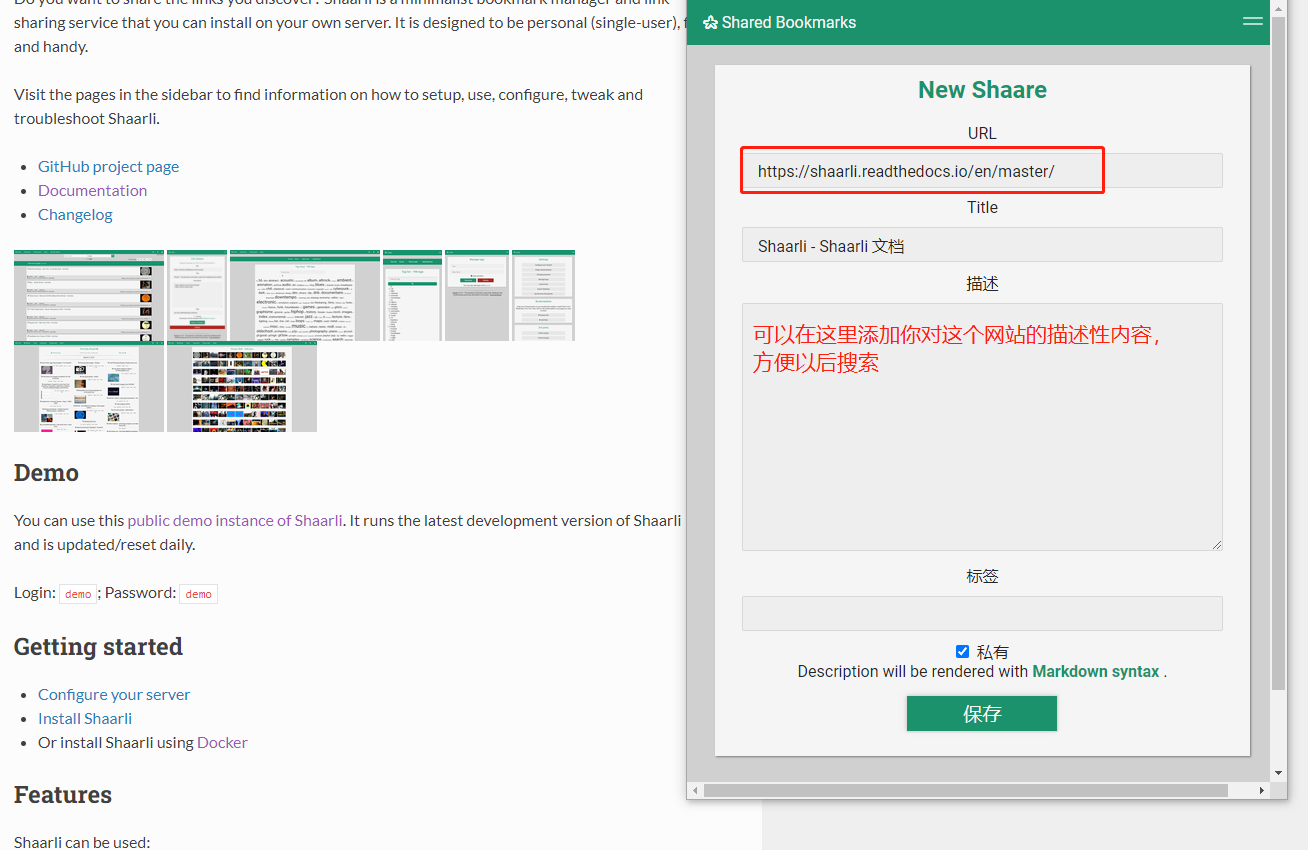Open the Documentation link
1308x850 pixels.
point(92,191)
